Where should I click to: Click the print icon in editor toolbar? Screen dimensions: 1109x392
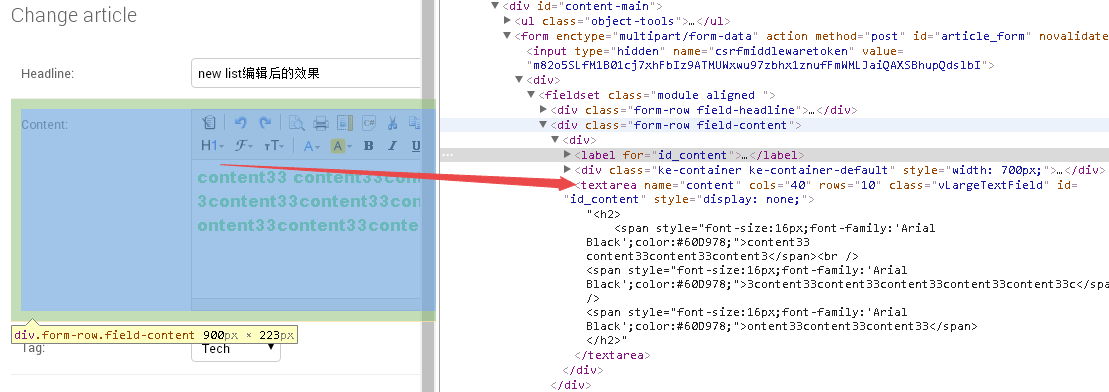point(321,123)
